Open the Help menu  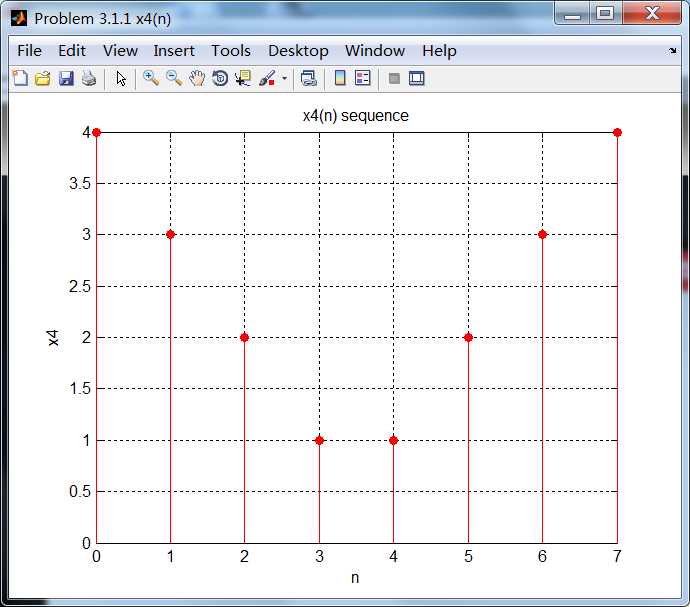pos(439,51)
